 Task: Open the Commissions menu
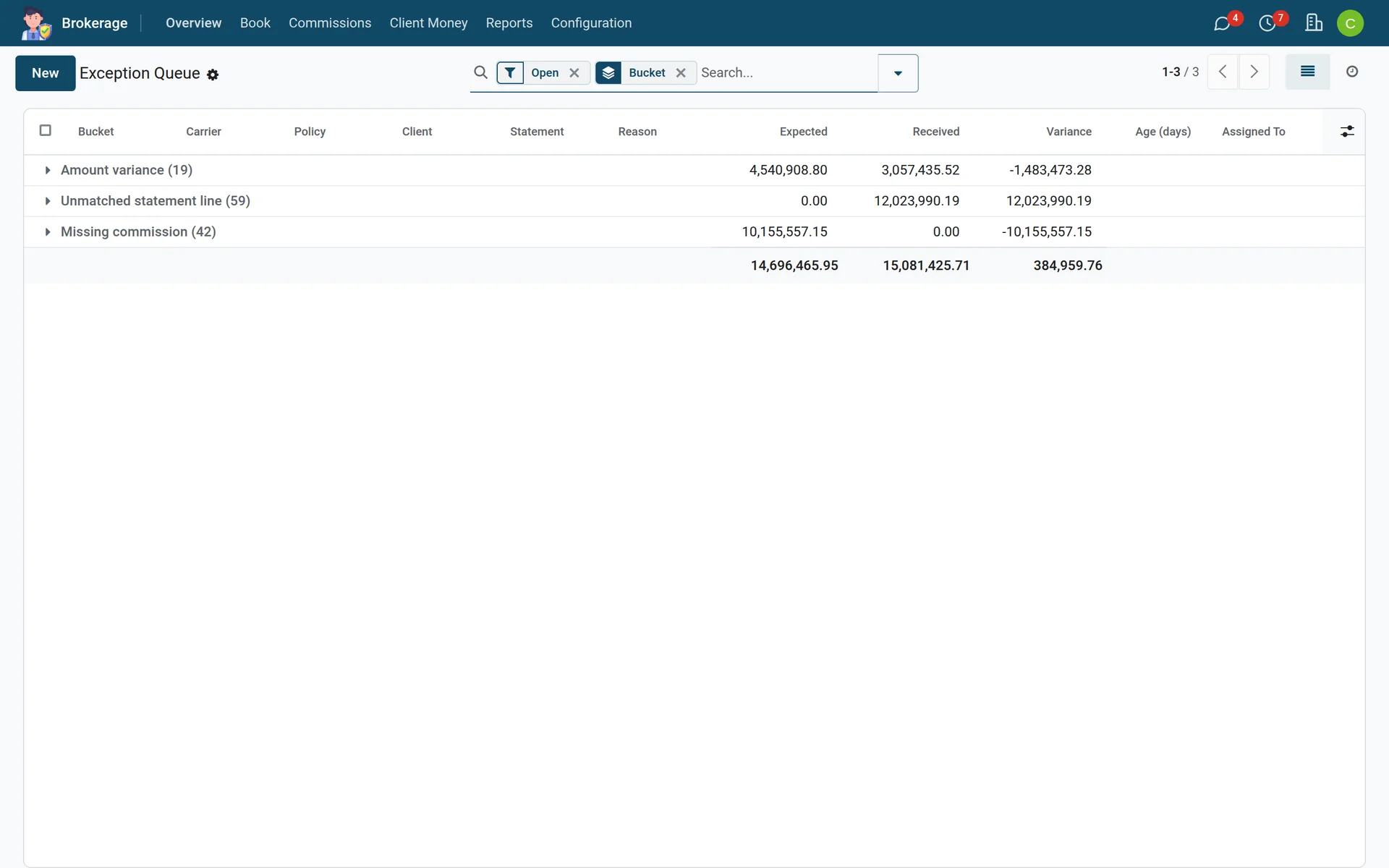point(330,23)
